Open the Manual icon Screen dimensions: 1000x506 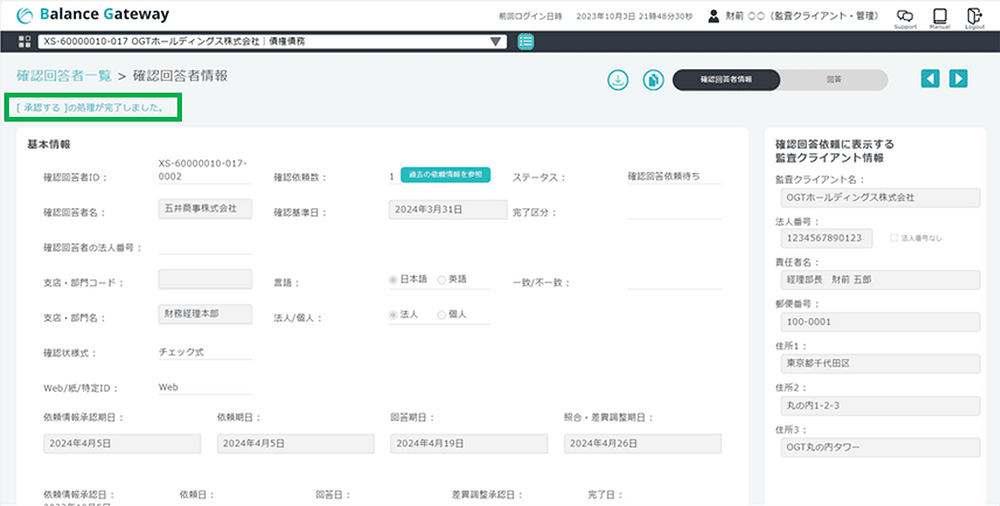pos(939,17)
